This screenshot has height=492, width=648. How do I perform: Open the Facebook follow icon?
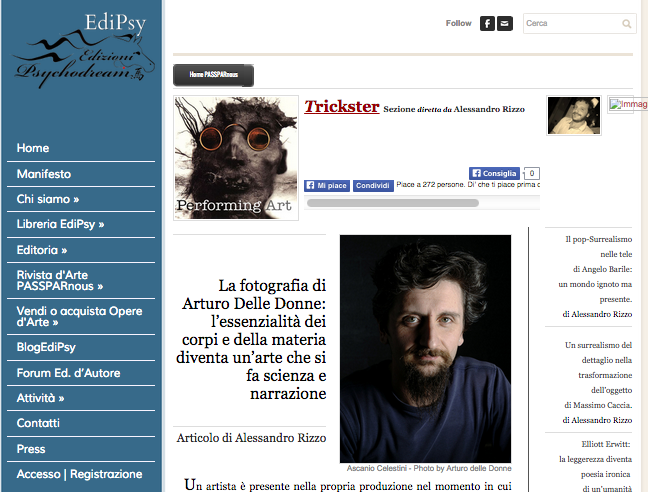487,24
